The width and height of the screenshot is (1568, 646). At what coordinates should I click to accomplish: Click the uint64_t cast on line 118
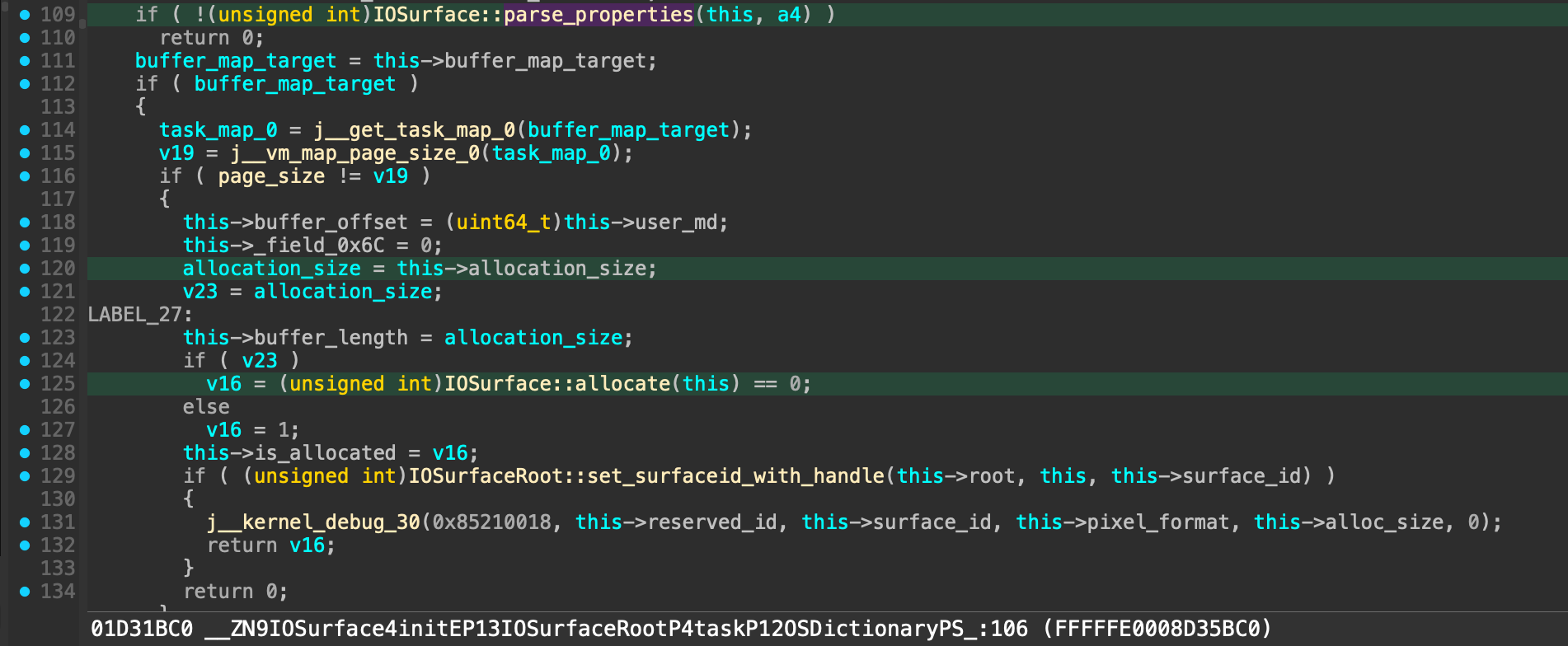coord(504,222)
